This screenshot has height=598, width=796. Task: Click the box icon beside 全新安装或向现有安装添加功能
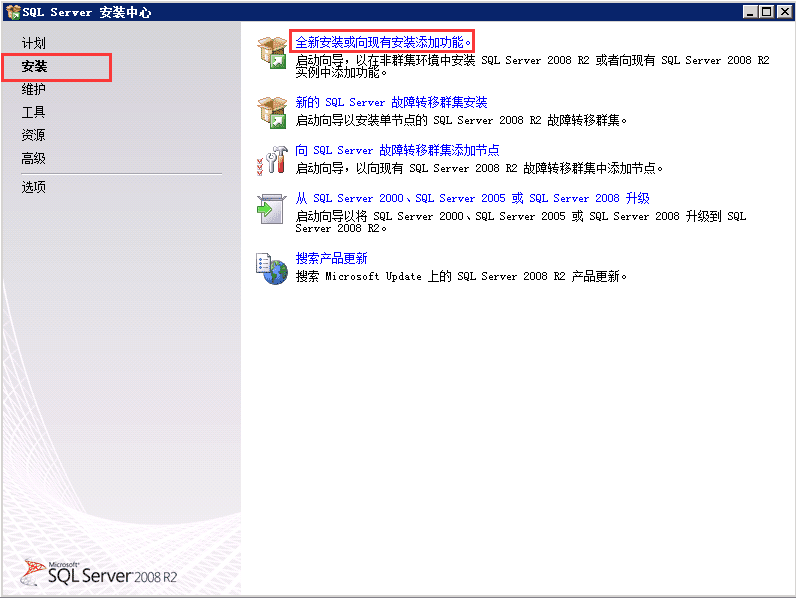pos(273,53)
